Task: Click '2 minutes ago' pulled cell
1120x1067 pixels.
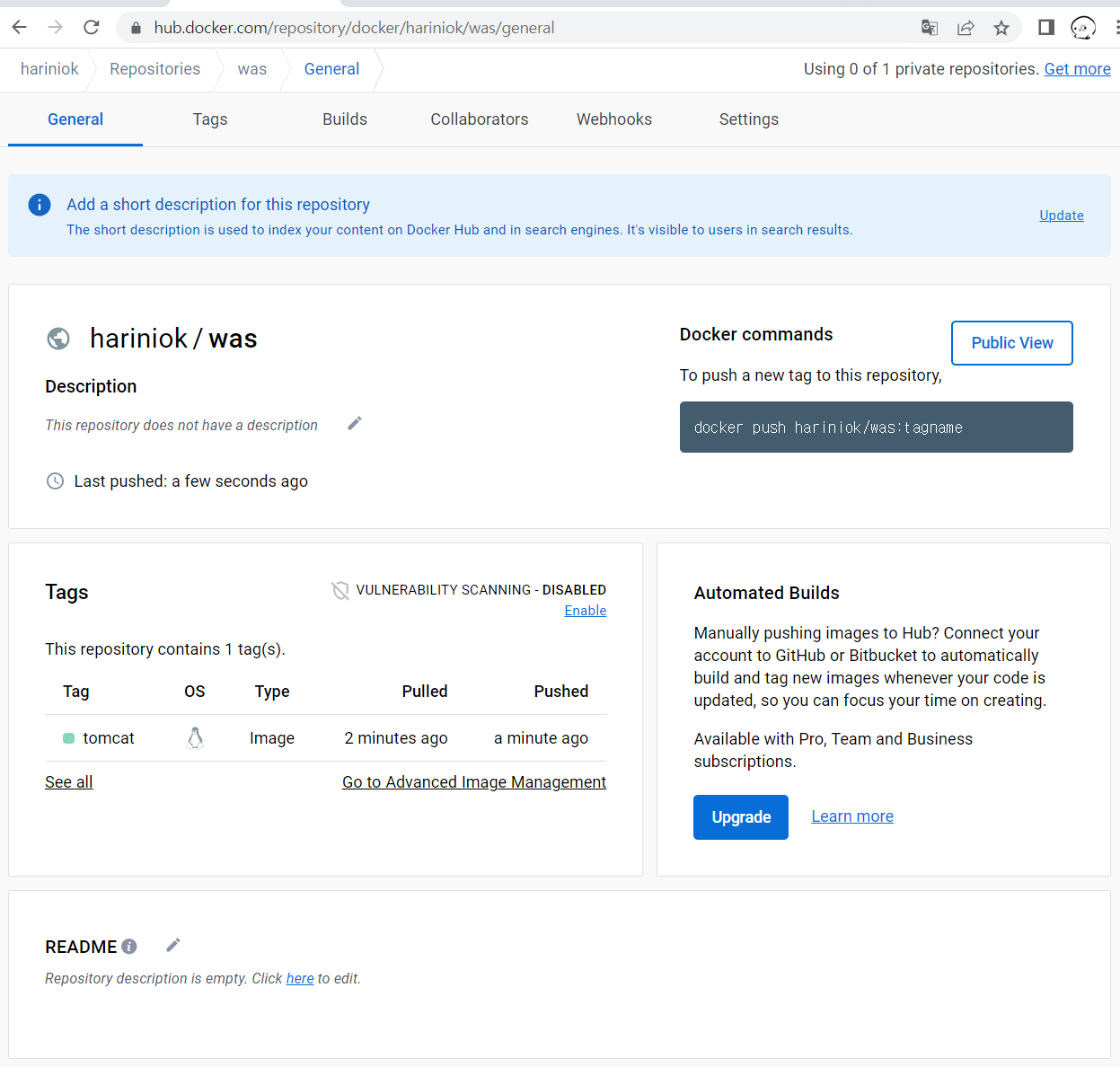Action: tap(396, 738)
